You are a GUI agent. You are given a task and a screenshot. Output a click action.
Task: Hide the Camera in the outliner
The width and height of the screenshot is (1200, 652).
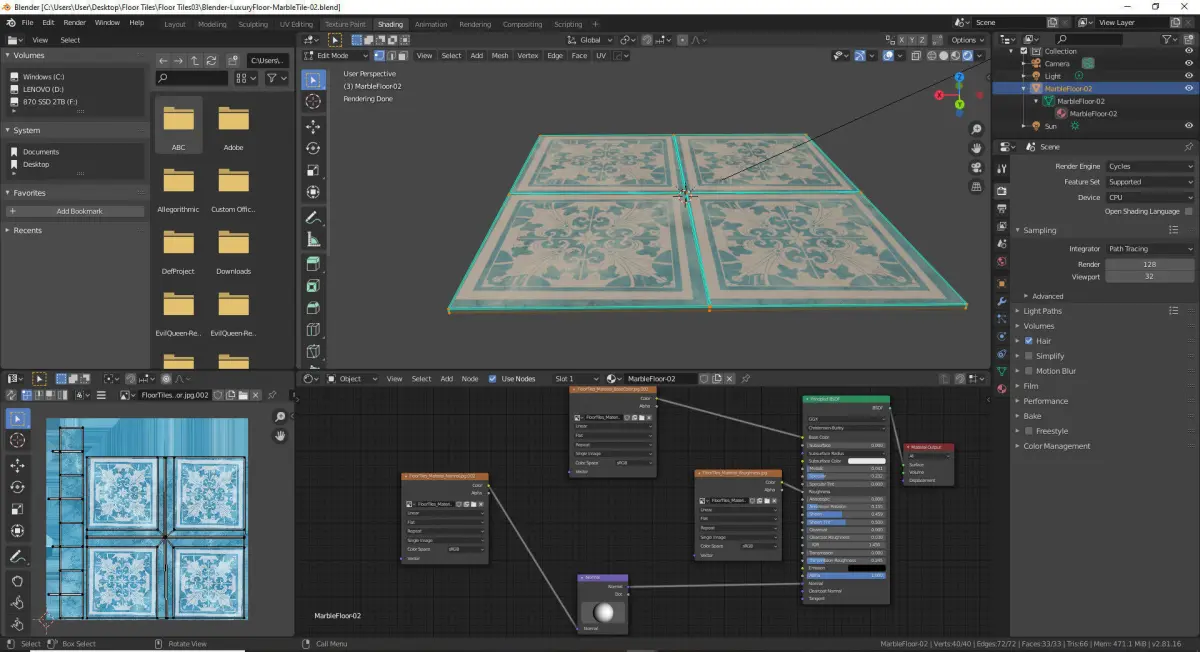[1188, 63]
